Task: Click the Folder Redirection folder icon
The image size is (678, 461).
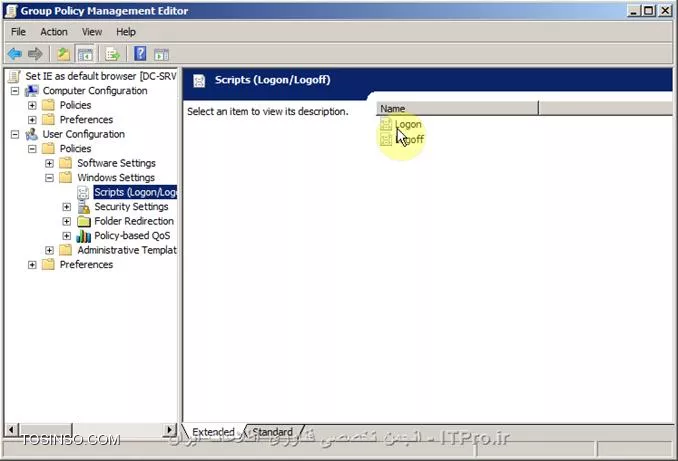Action: [x=83, y=221]
